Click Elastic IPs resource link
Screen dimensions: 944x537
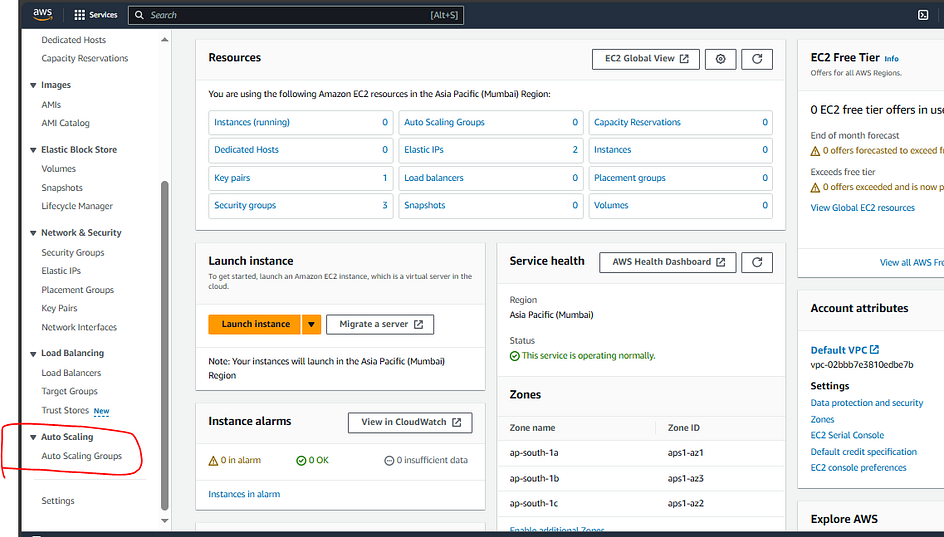(424, 150)
